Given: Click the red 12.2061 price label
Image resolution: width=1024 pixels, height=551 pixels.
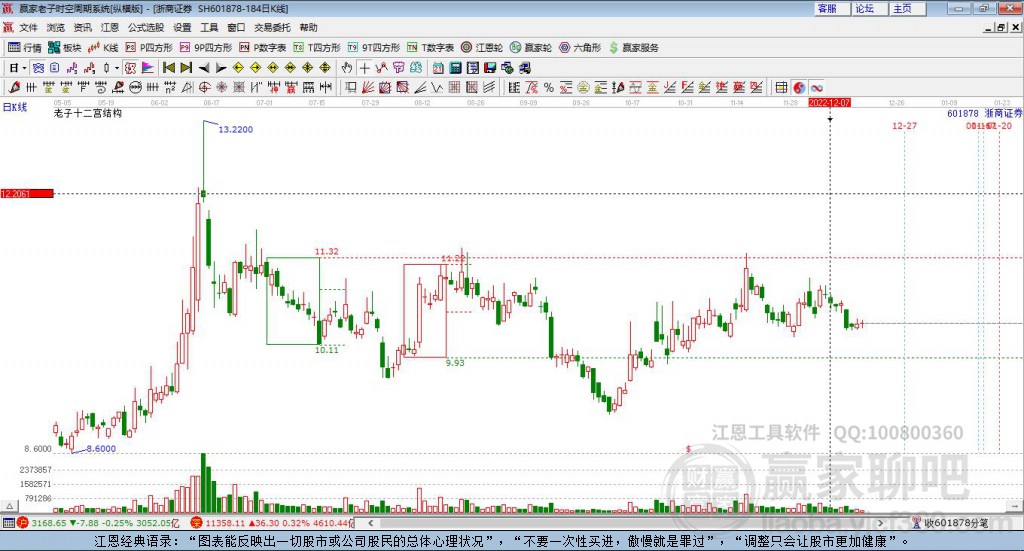Looking at the screenshot, I should pyautogui.click(x=27, y=193).
